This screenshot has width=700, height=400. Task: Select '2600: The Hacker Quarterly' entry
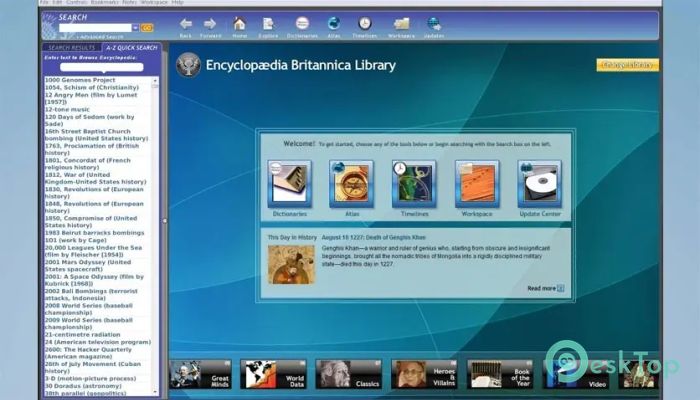point(88,353)
